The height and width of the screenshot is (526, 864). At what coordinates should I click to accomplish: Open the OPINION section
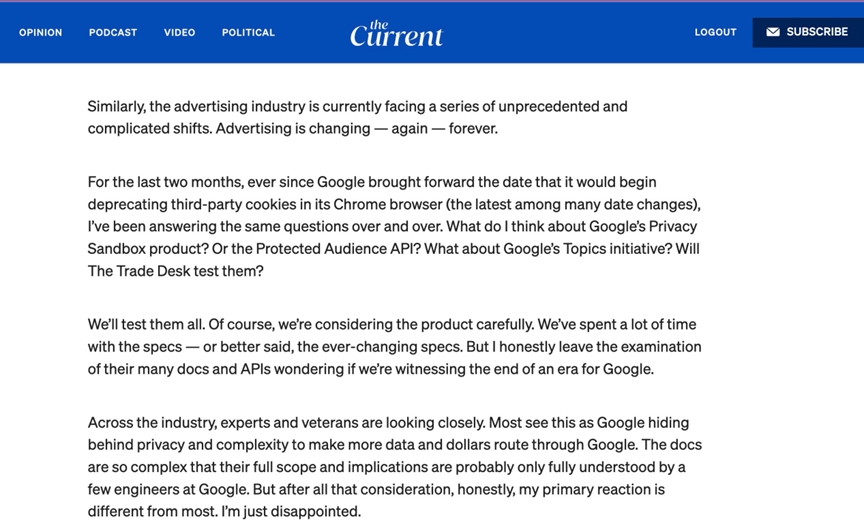pyautogui.click(x=41, y=32)
